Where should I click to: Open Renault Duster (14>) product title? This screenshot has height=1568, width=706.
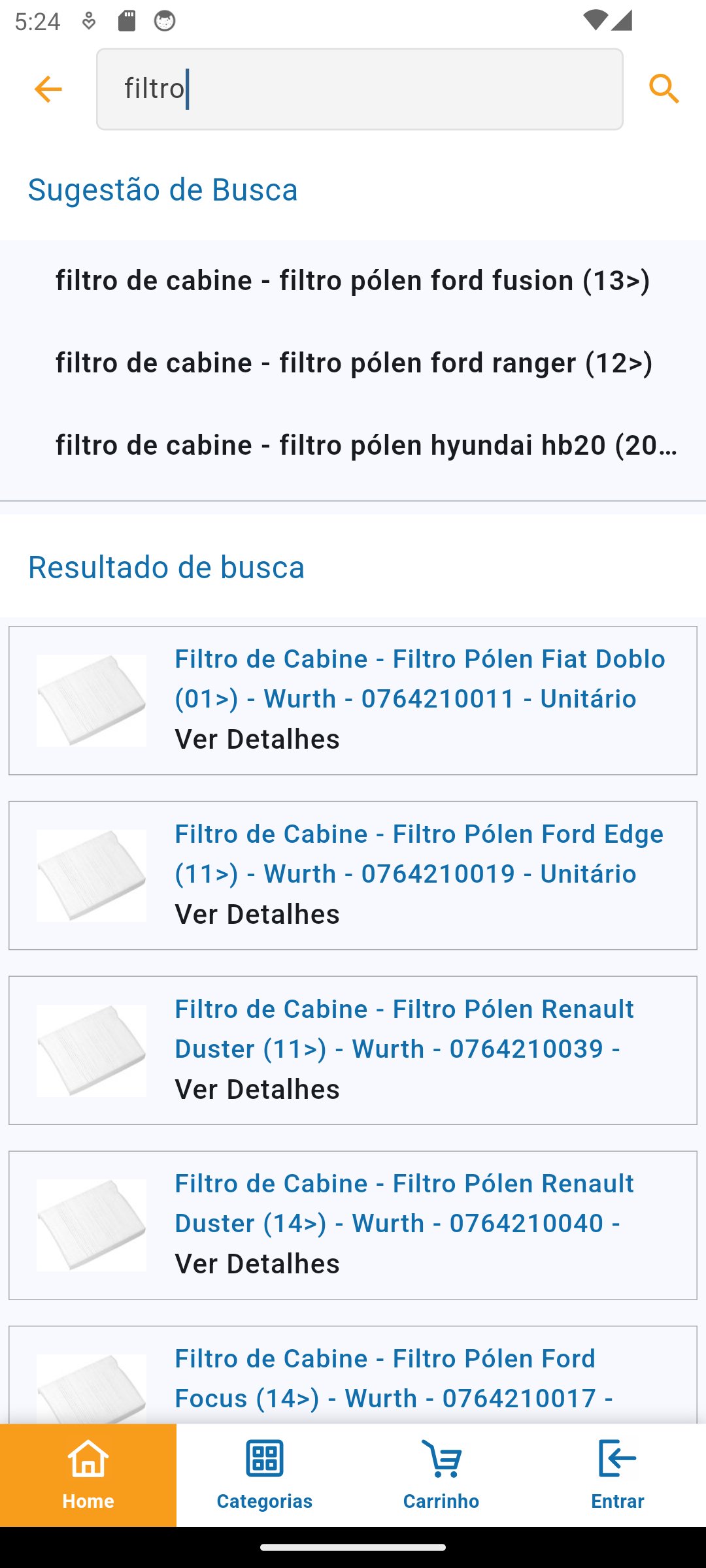coord(404,1203)
